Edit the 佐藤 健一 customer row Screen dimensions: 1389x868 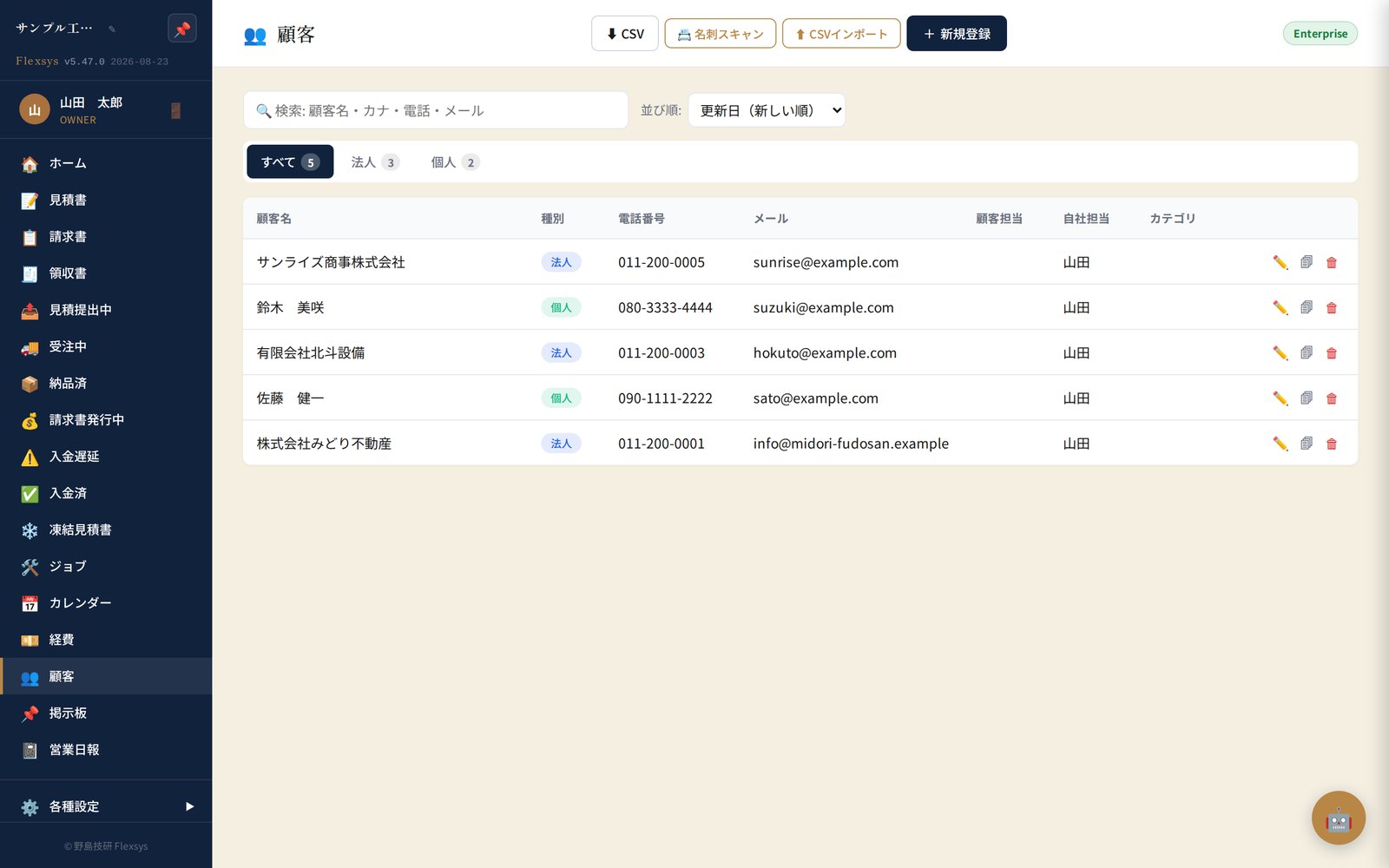[x=1280, y=398]
